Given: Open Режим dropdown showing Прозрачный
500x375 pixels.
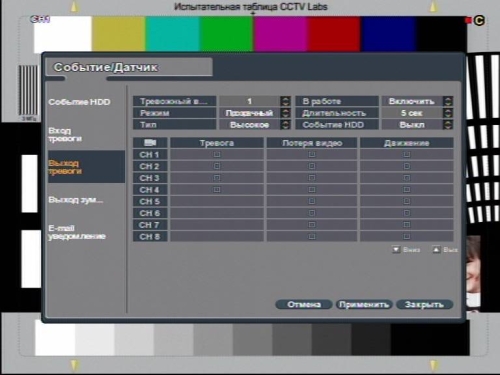Looking at the screenshot, I should point(255,113).
